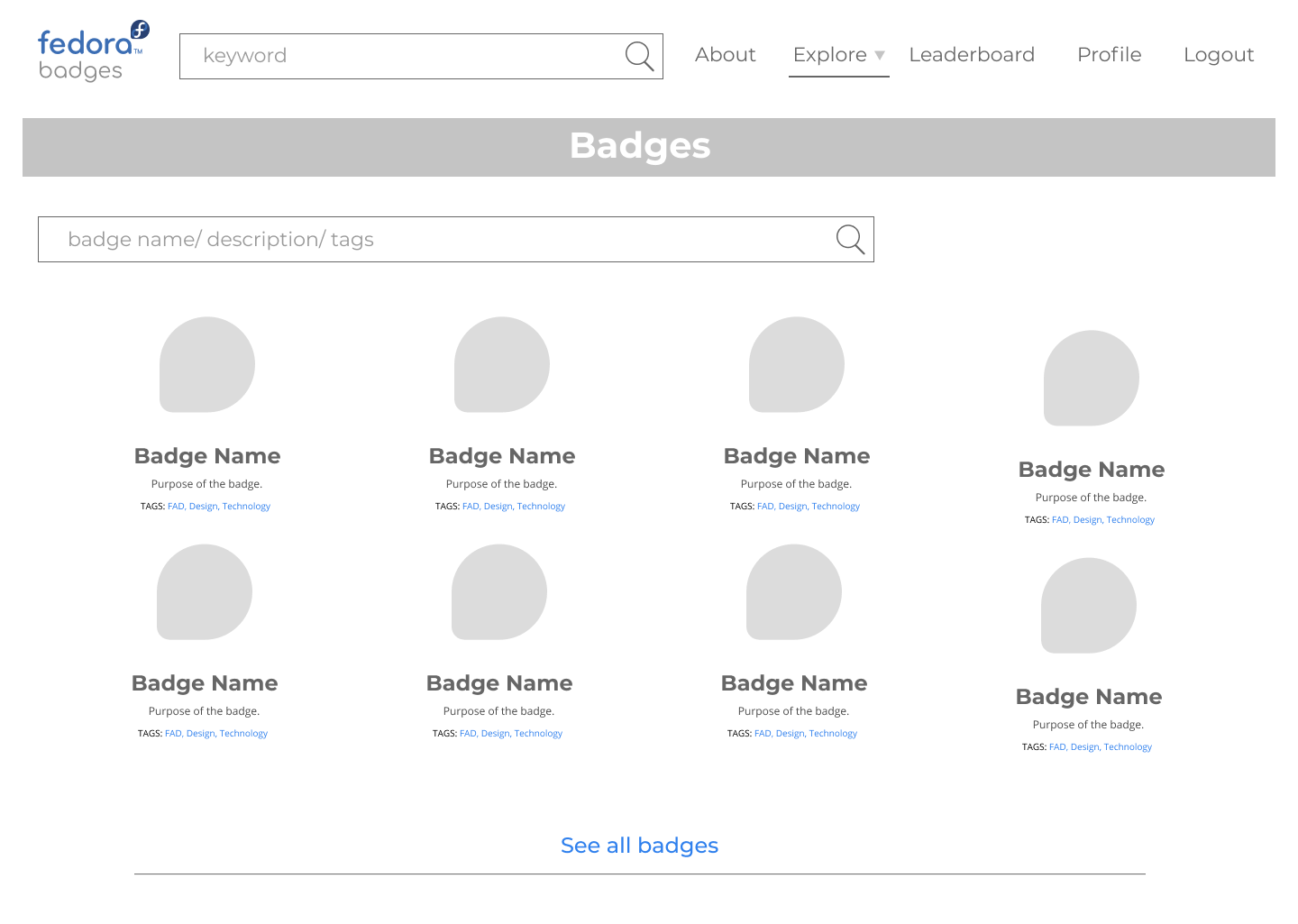Select Logout in the navigation
The image size is (1298, 924).
[x=1219, y=55]
